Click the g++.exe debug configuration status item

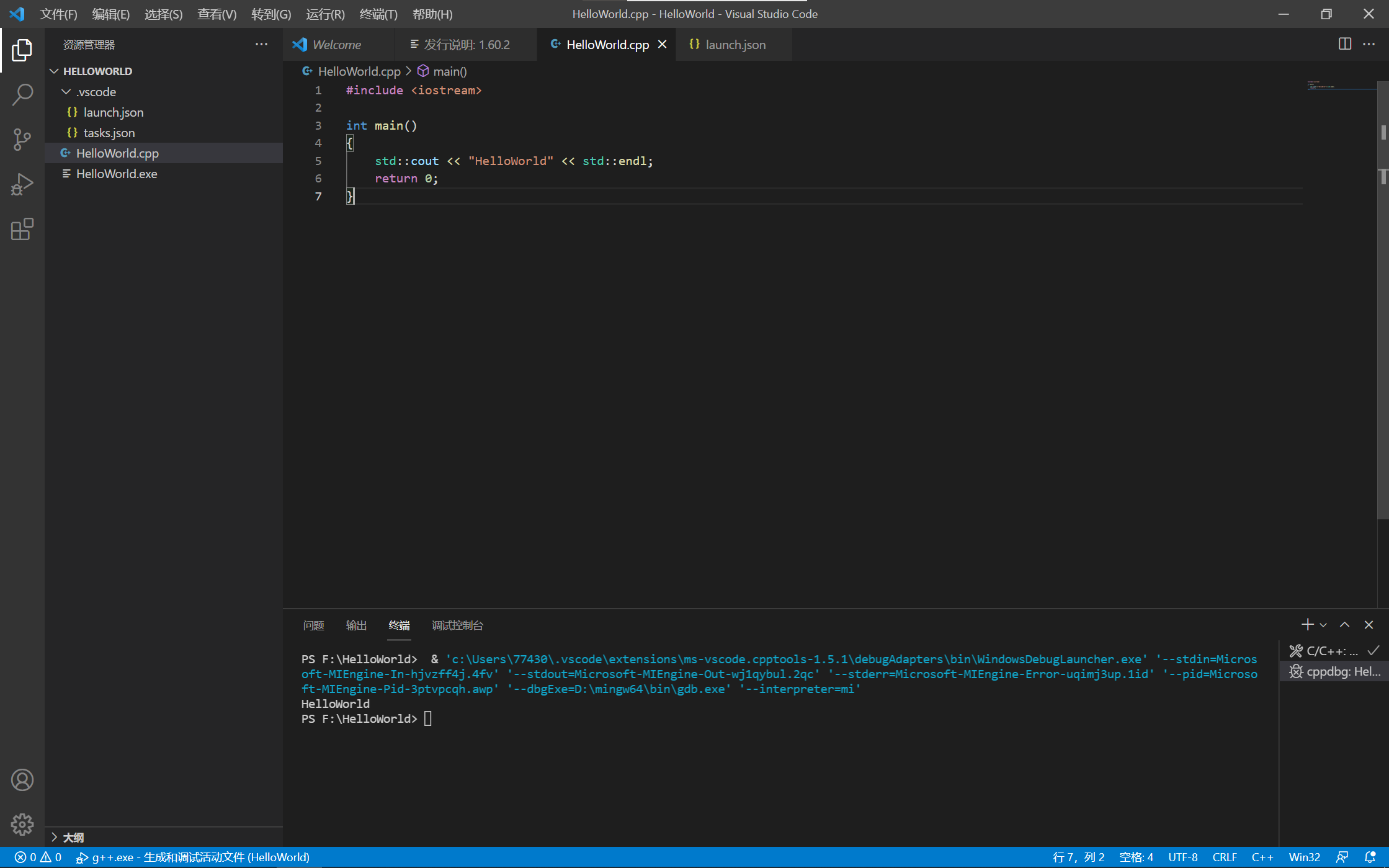tap(192, 857)
